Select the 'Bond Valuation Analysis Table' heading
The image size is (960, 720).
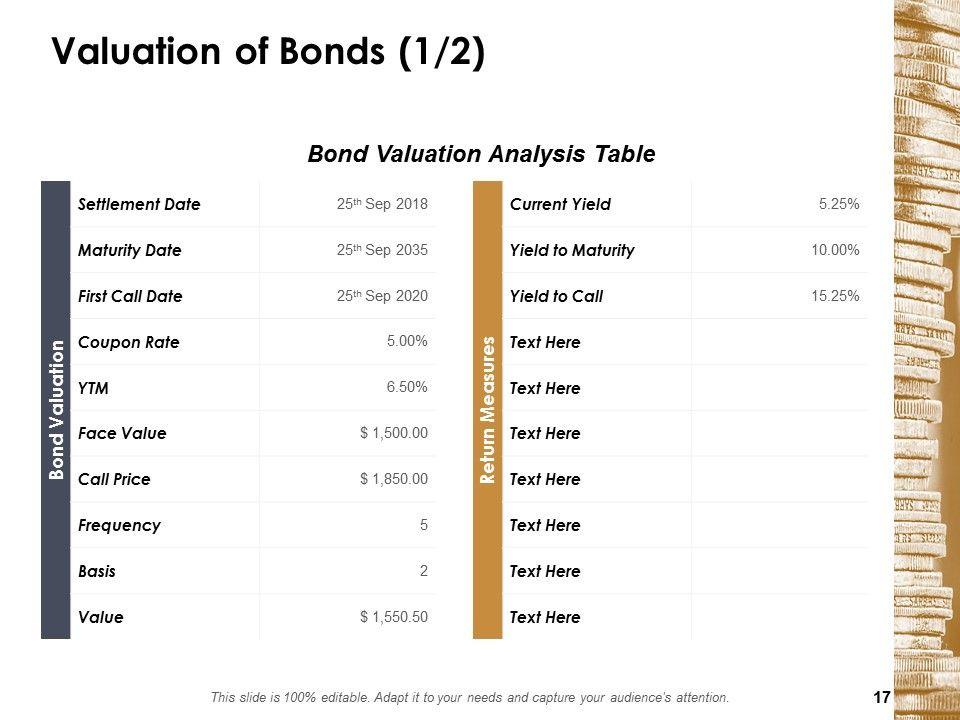point(481,154)
